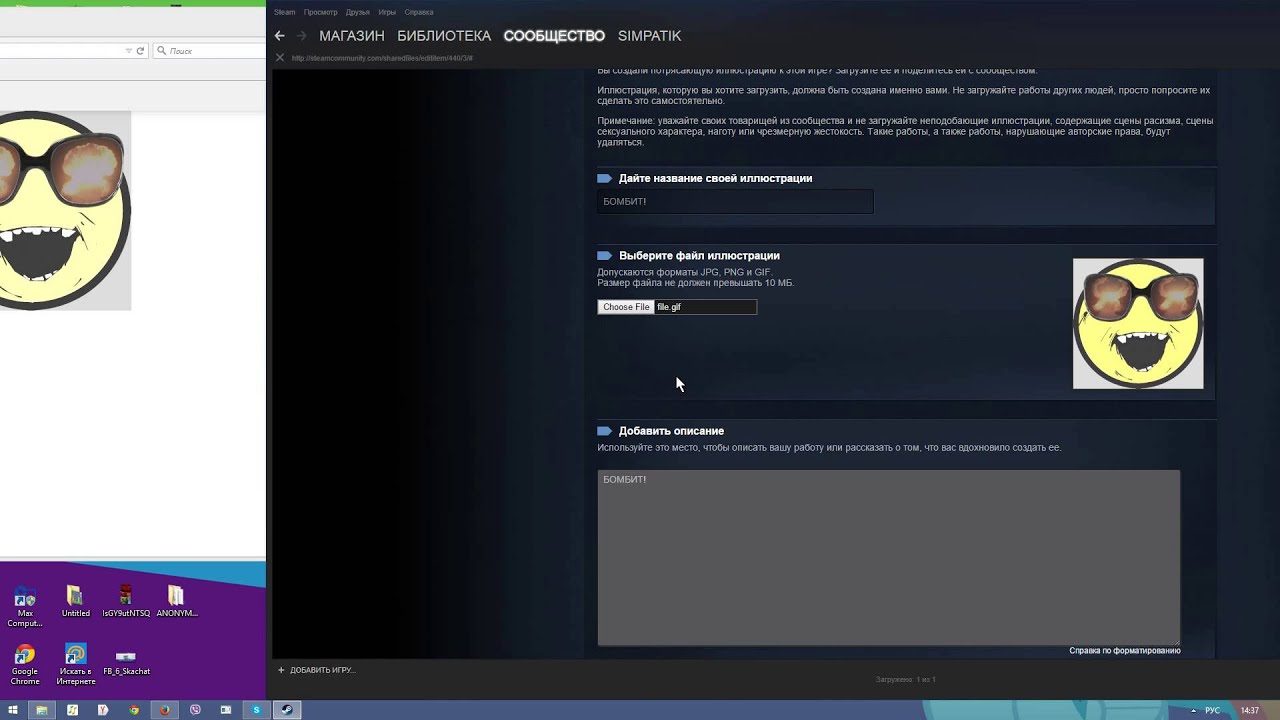This screenshot has width=1280, height=720.
Task: Click Steam's forward navigation arrow
Action: pos(301,36)
